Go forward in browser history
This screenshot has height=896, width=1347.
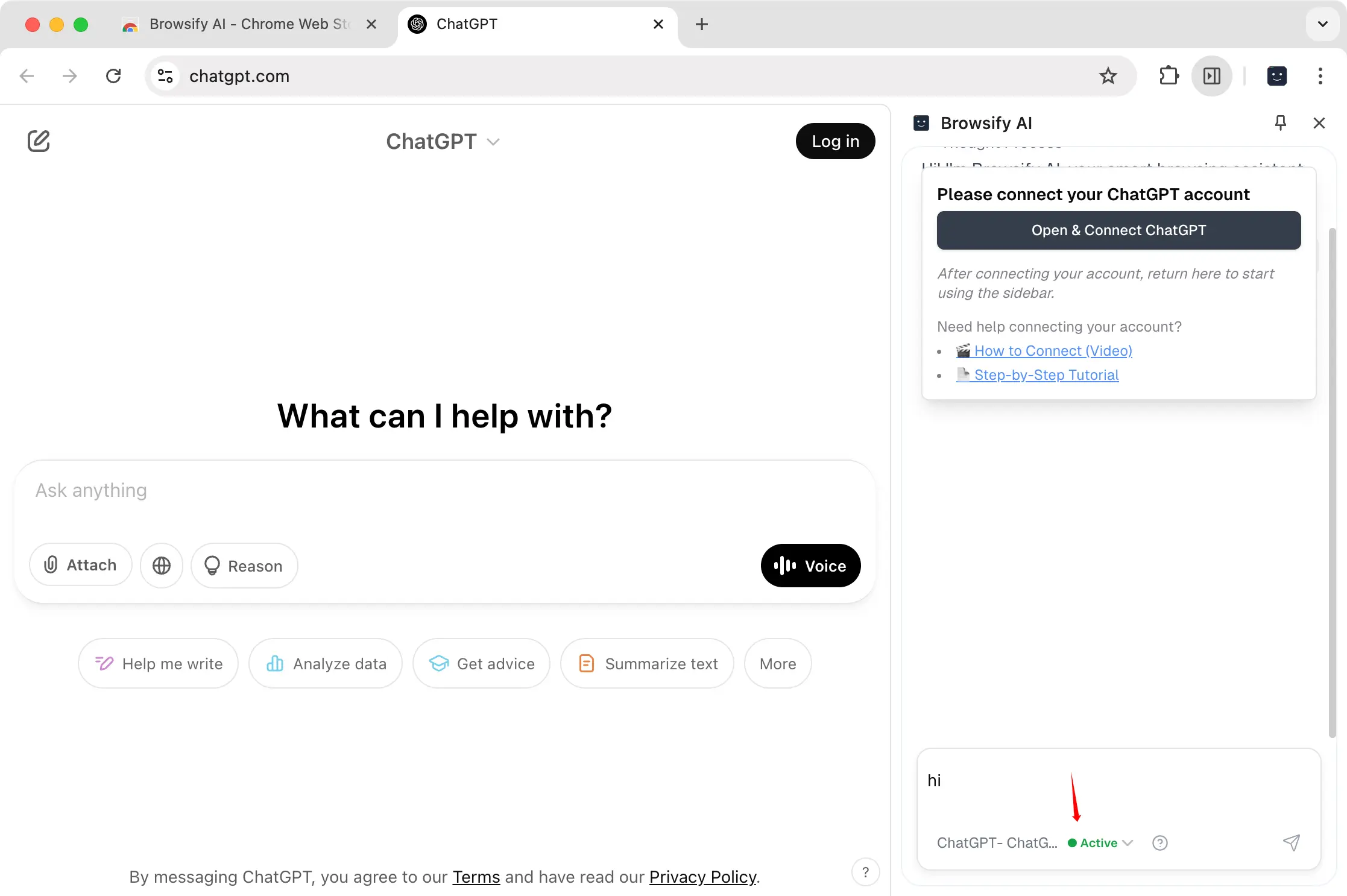click(x=70, y=76)
